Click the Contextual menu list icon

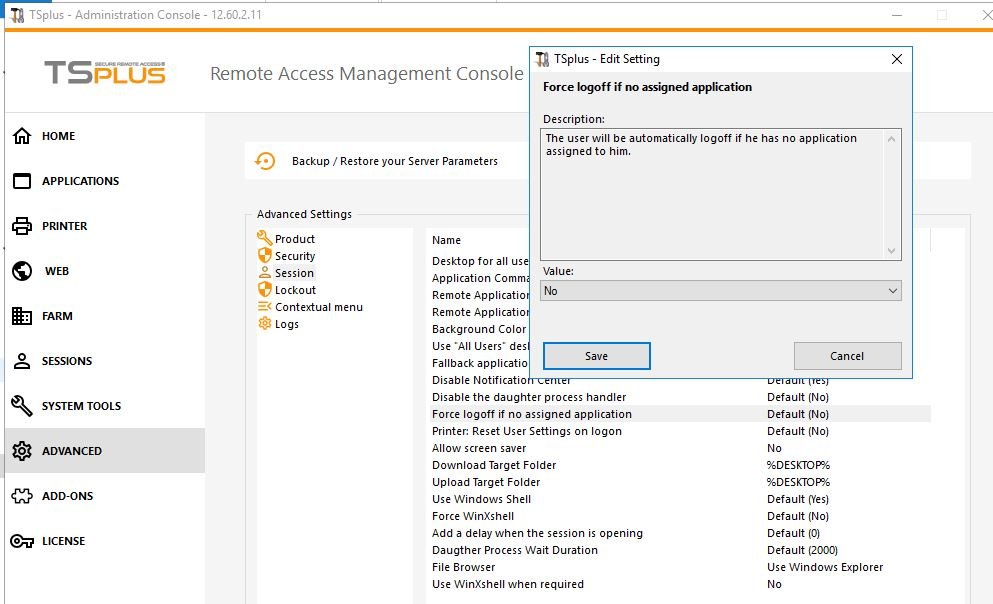click(x=265, y=306)
